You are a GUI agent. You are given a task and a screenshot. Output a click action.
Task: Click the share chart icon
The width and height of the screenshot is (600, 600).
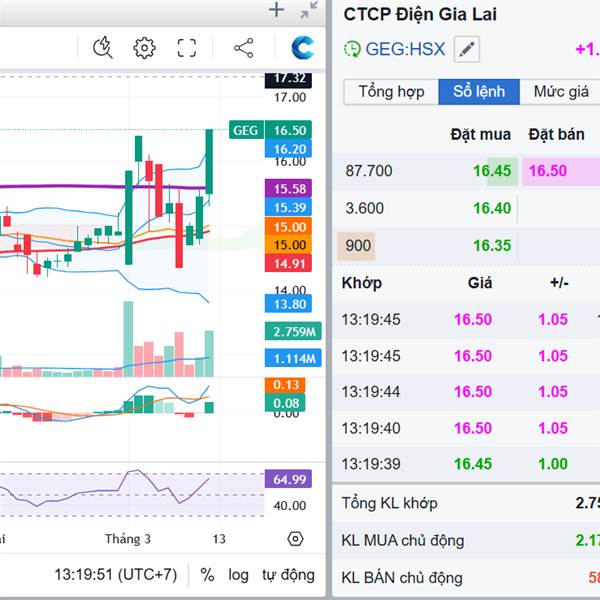click(x=244, y=48)
